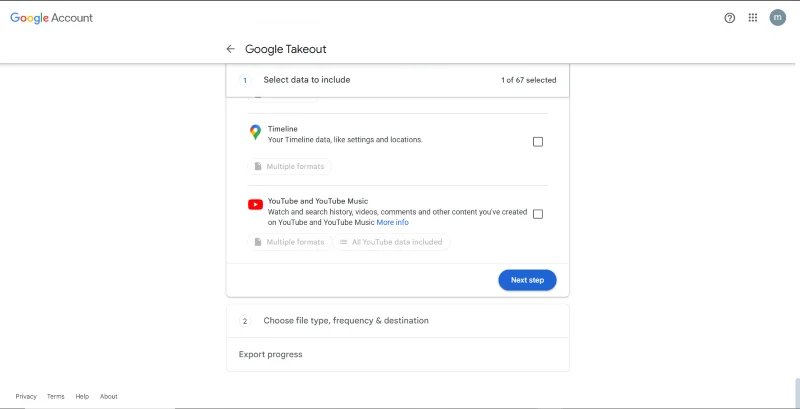Go back using the left arrow
The width and height of the screenshot is (800, 409).
[x=231, y=49]
